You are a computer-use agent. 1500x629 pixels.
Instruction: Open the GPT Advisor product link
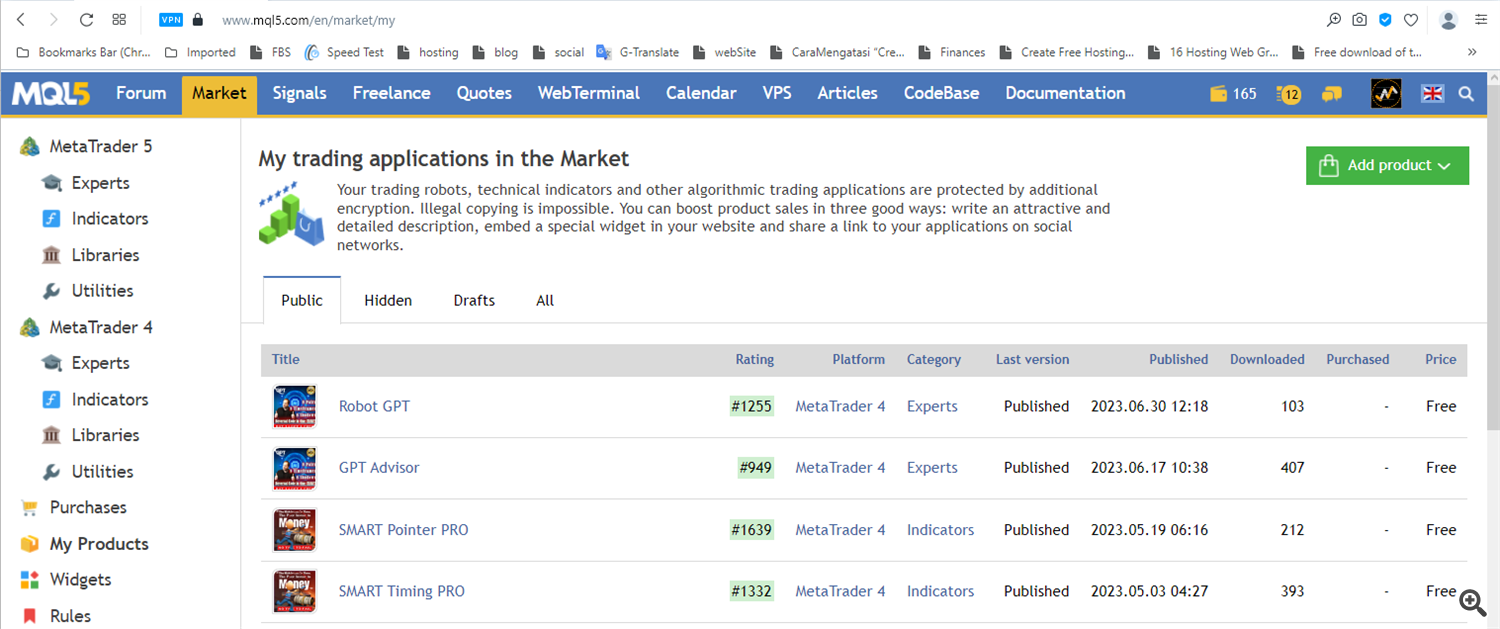click(379, 468)
